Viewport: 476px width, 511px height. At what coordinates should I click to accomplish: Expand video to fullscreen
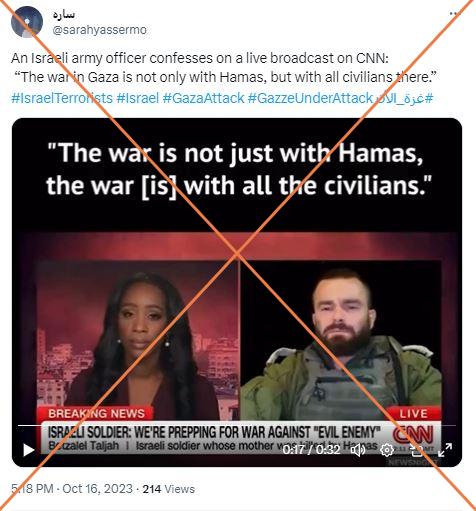point(445,450)
